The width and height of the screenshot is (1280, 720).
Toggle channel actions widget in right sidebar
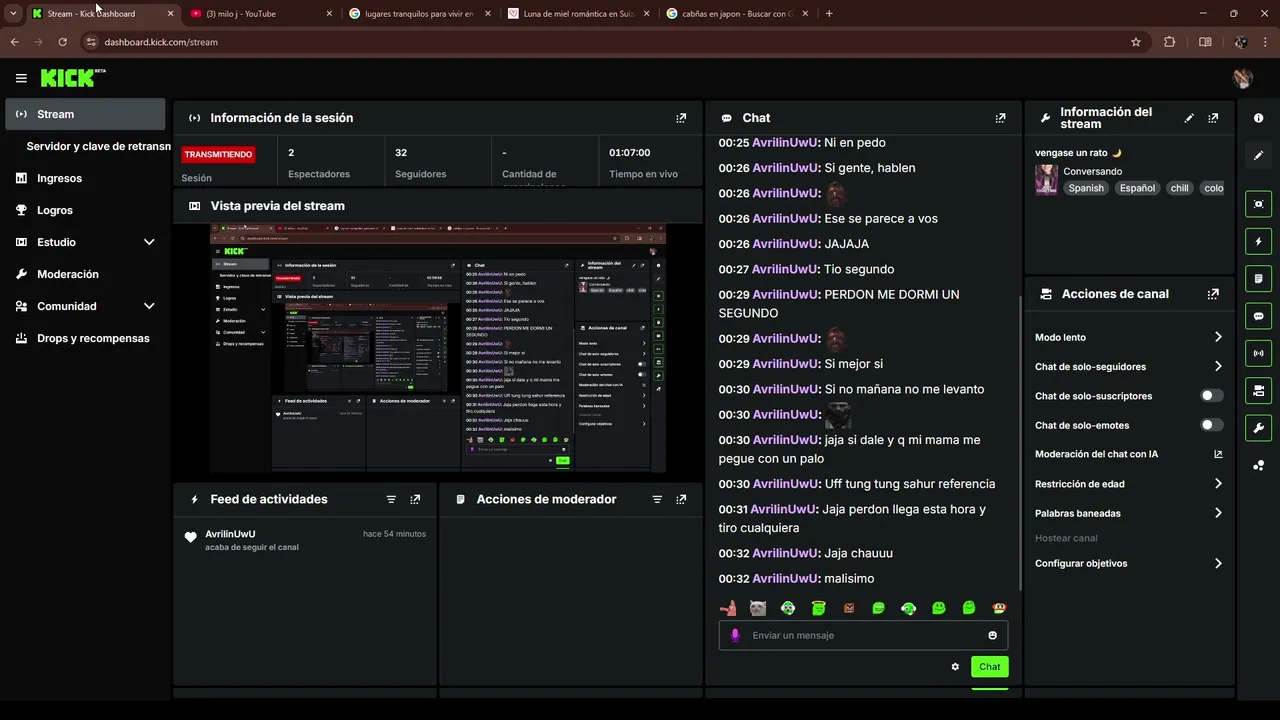(1258, 390)
